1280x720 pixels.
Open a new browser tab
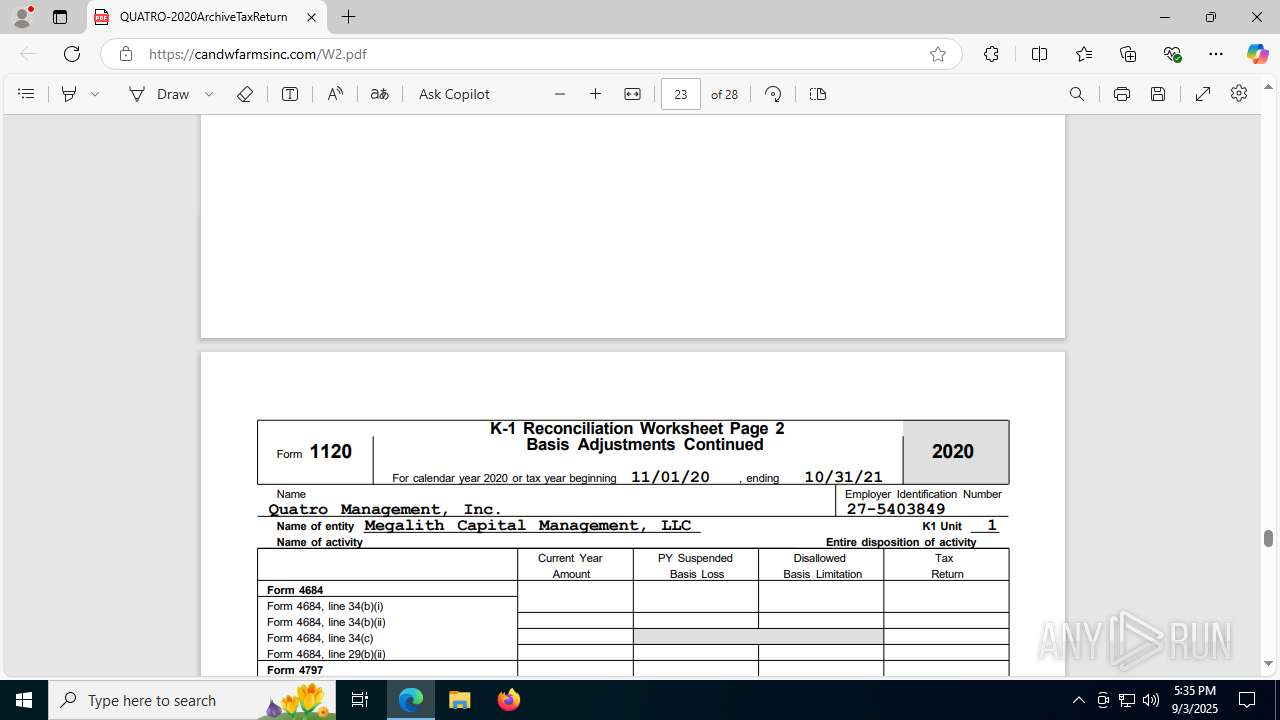[x=348, y=17]
